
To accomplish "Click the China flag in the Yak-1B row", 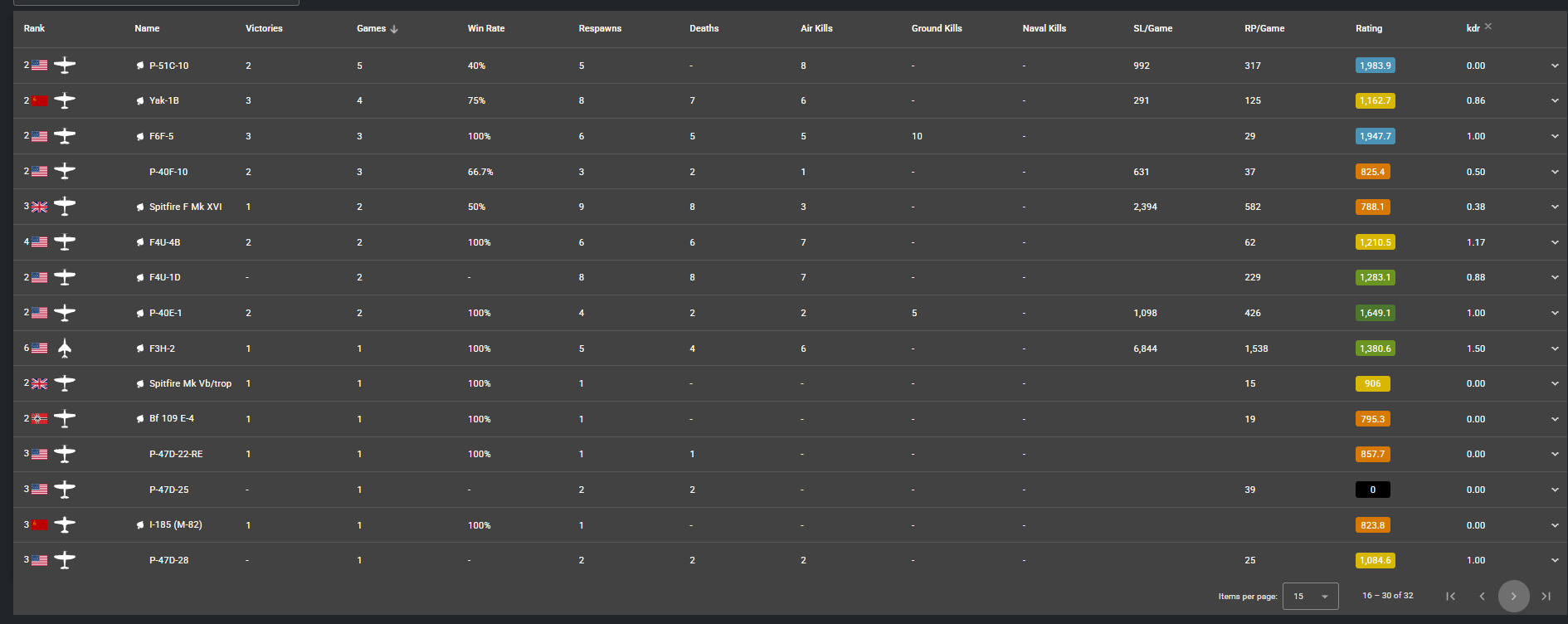I will pos(40,100).
